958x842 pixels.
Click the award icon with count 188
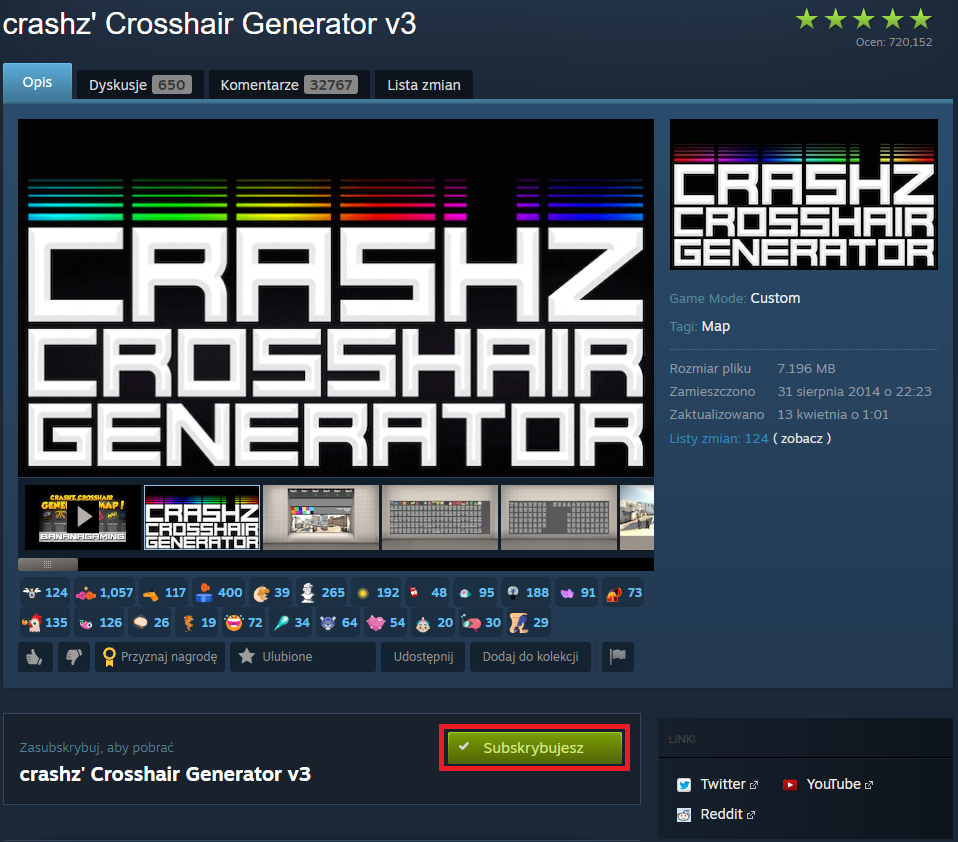pos(527,592)
